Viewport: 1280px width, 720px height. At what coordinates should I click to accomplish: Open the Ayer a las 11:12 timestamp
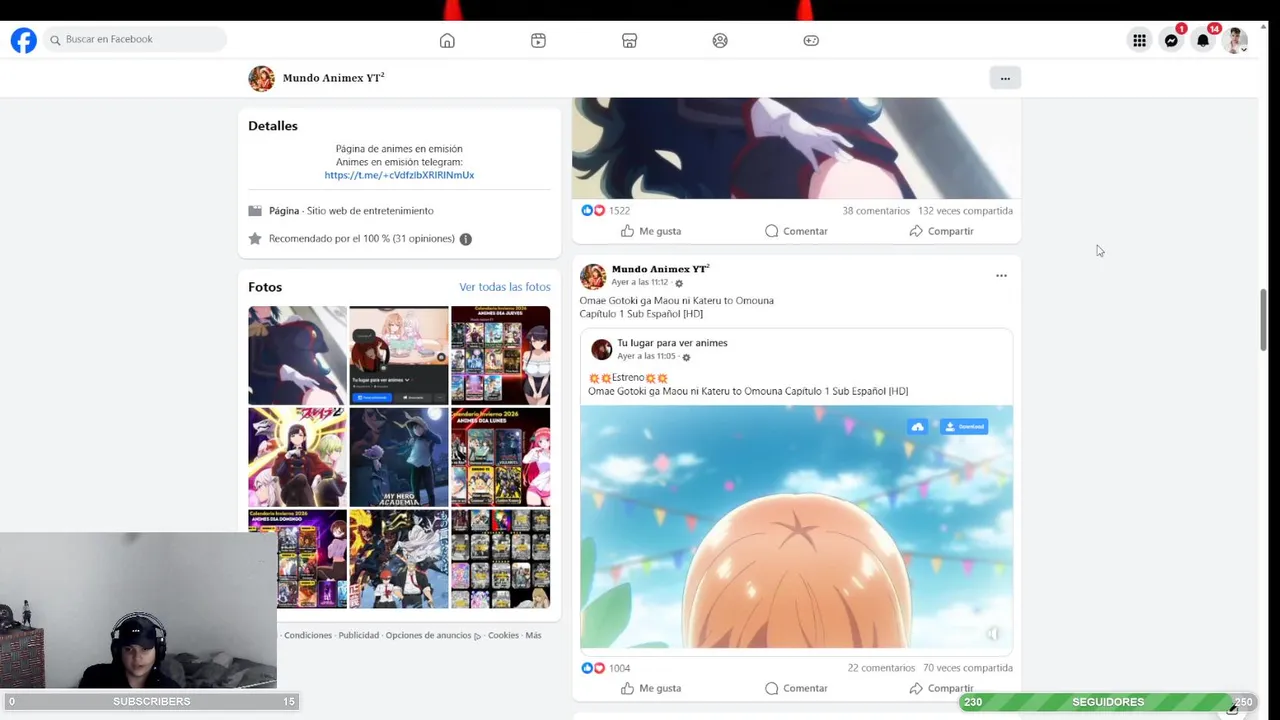(640, 283)
